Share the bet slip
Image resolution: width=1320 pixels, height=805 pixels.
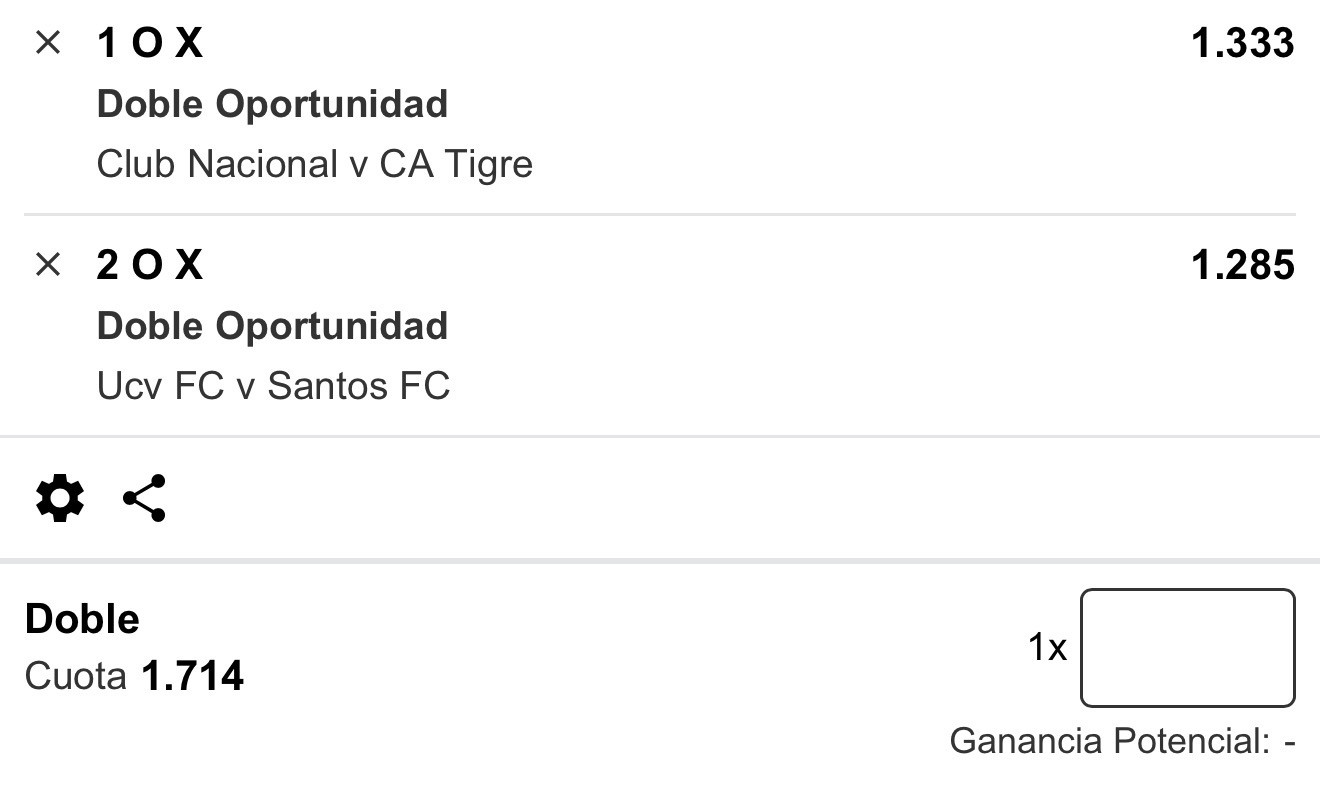tap(144, 498)
